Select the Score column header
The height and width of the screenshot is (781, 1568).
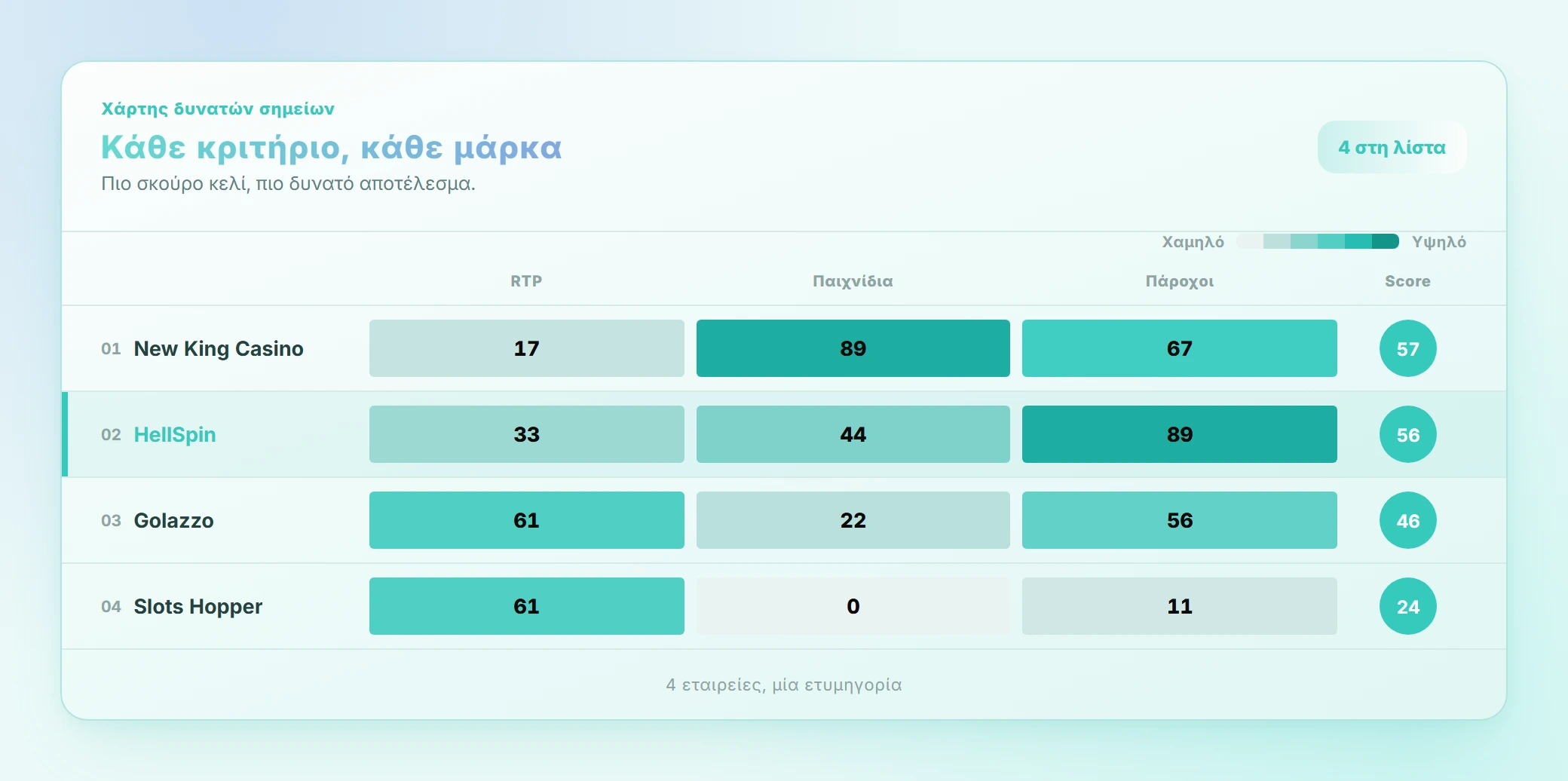(1407, 281)
